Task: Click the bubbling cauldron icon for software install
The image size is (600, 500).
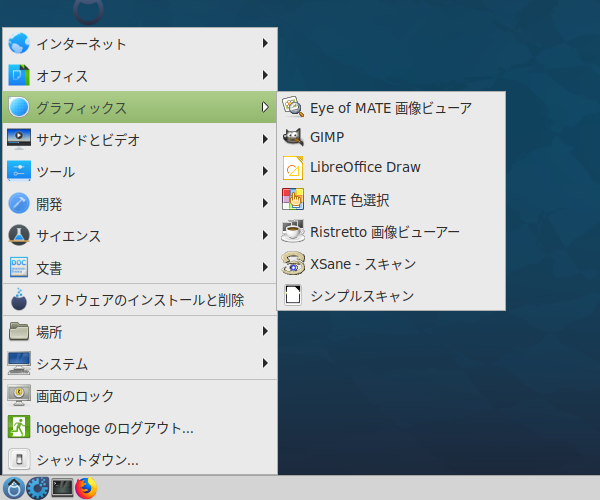Action: point(19,299)
